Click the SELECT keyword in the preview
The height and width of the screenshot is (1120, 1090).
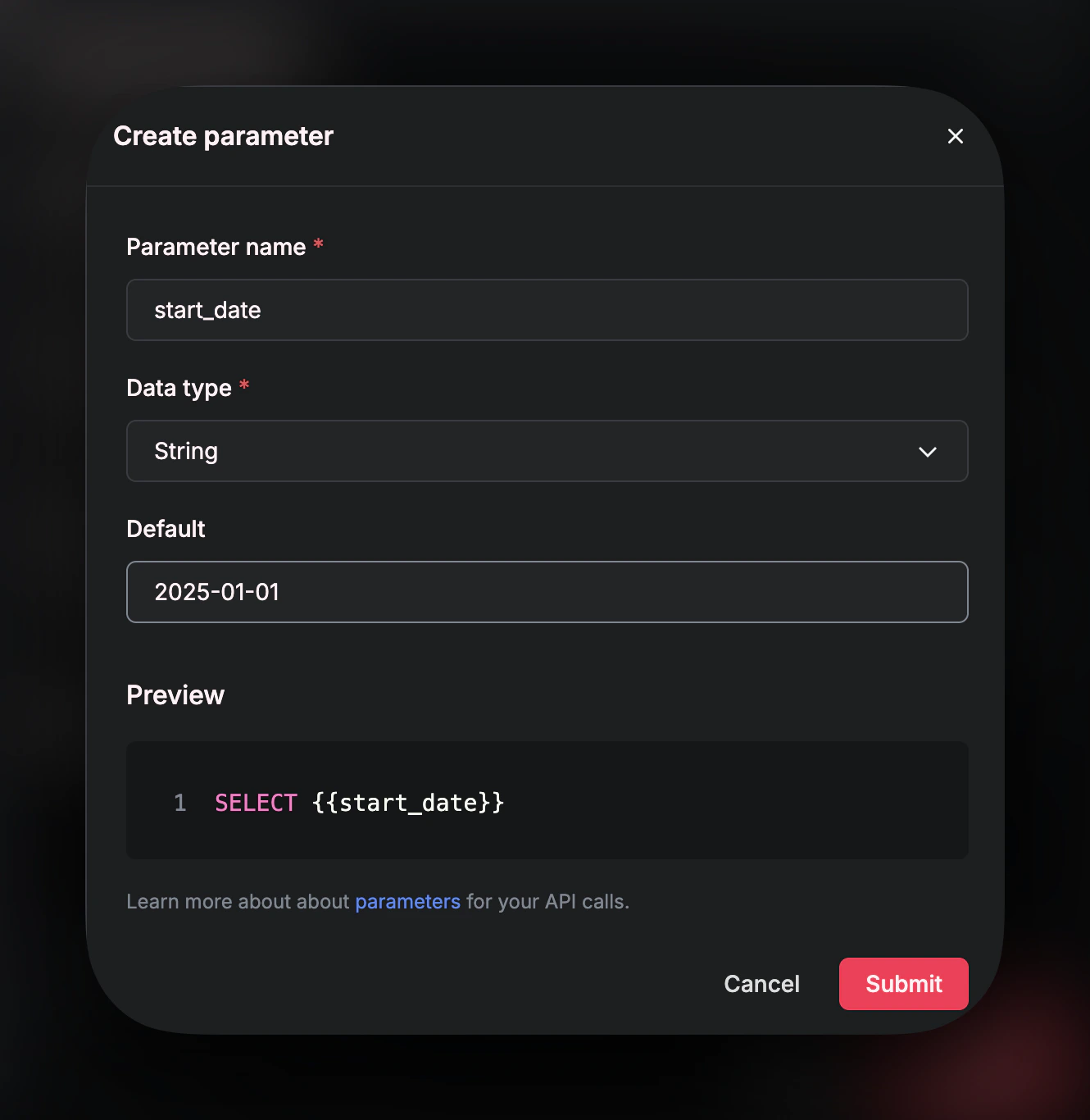[255, 802]
